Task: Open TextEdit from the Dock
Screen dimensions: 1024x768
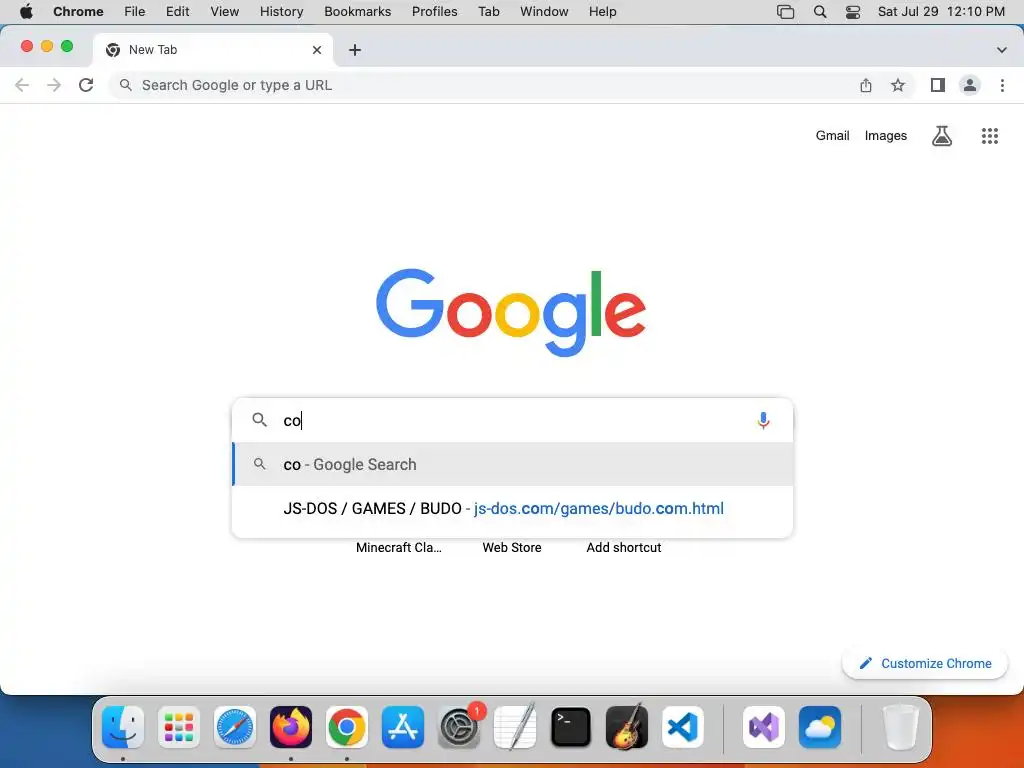Action: [x=515, y=727]
